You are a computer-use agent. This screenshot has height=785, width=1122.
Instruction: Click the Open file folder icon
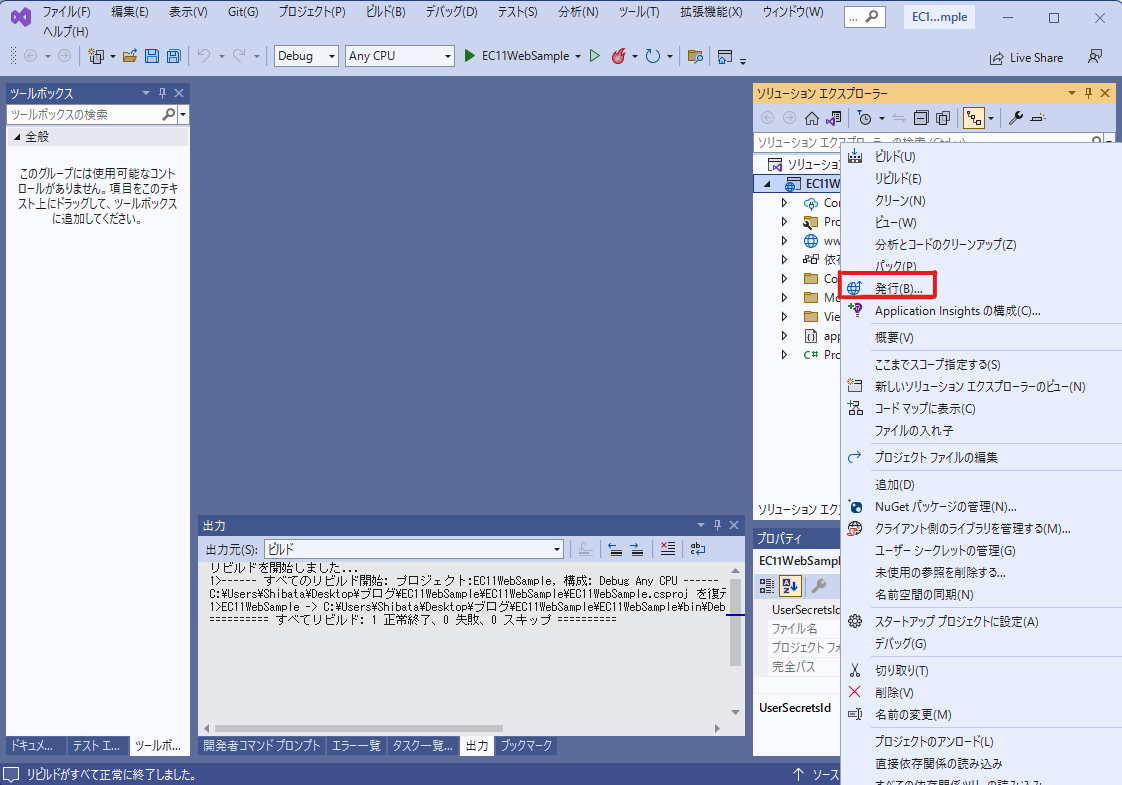[130, 56]
